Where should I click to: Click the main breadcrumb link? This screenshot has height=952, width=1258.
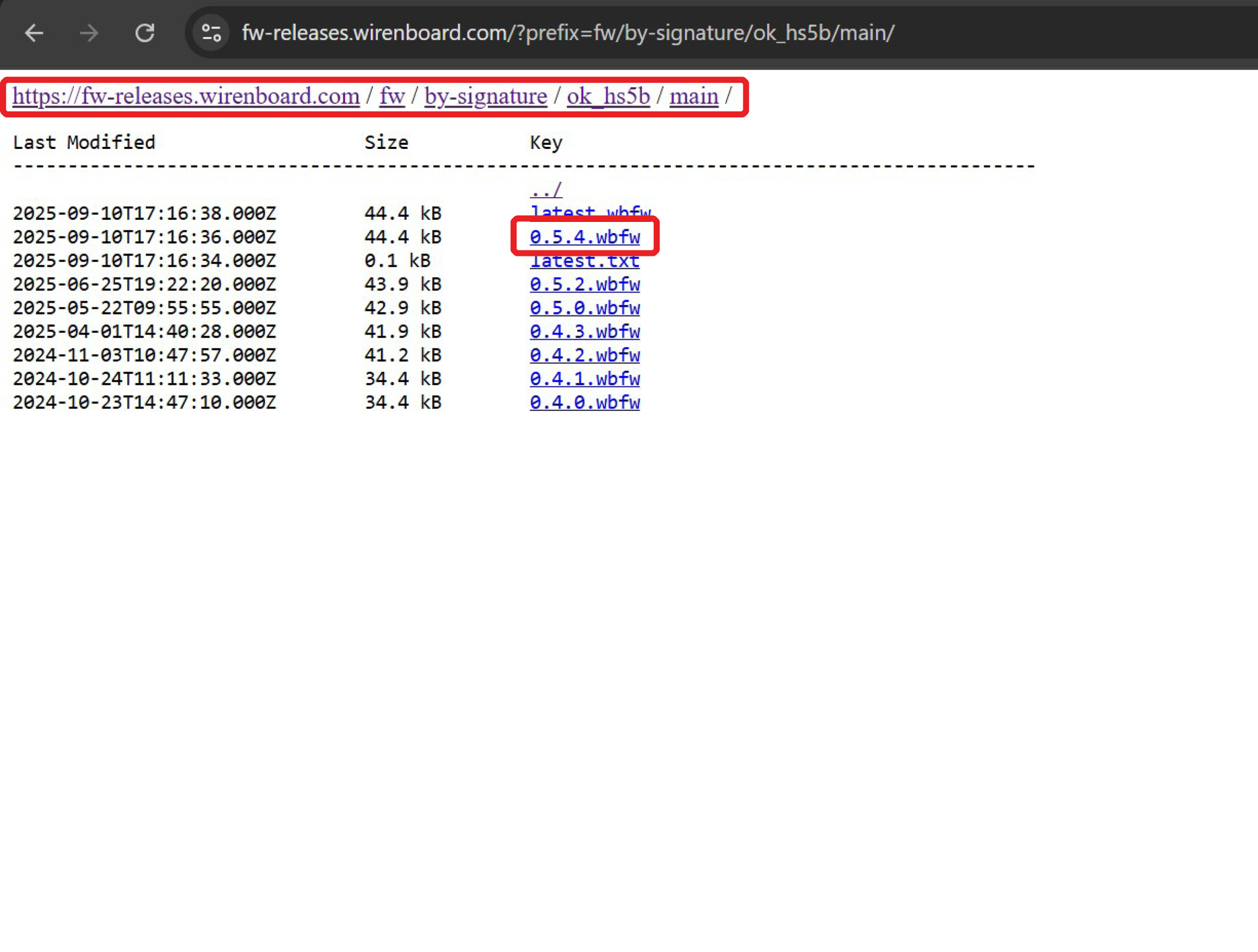tap(693, 96)
